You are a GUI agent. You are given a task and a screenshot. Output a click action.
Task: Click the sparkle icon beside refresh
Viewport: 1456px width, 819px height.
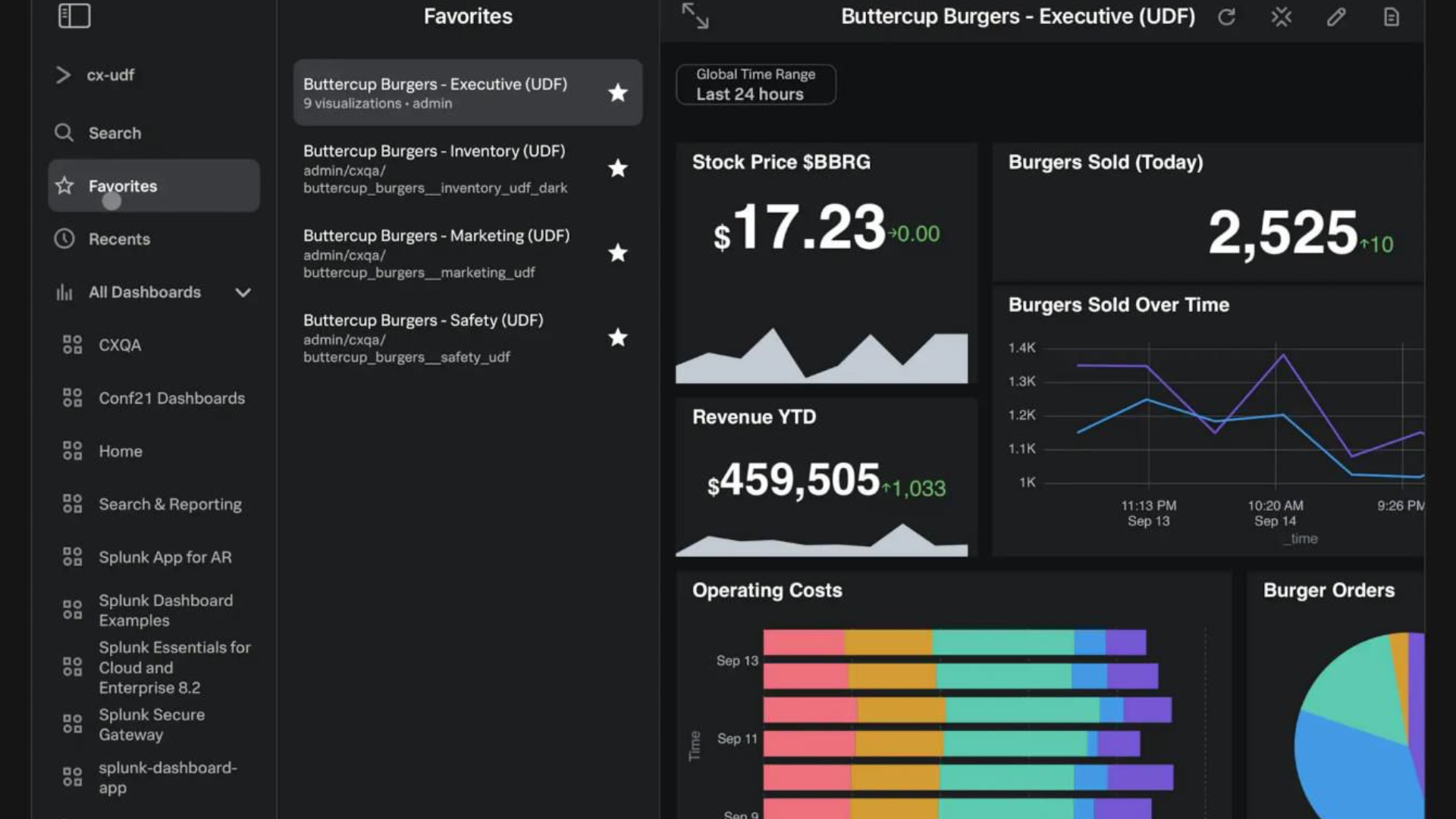pyautogui.click(x=1282, y=17)
